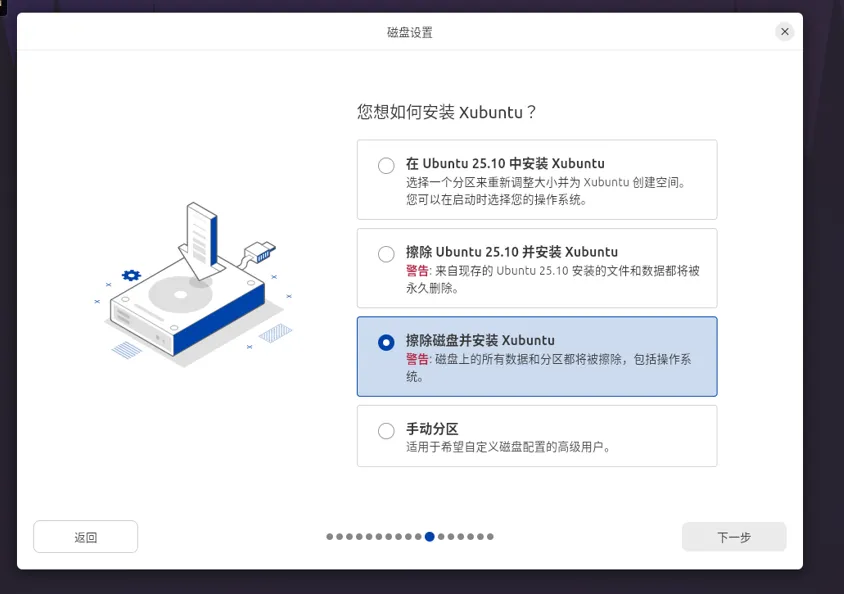Click the 磁盘设置 window title
This screenshot has height=594, width=844.
click(x=410, y=32)
